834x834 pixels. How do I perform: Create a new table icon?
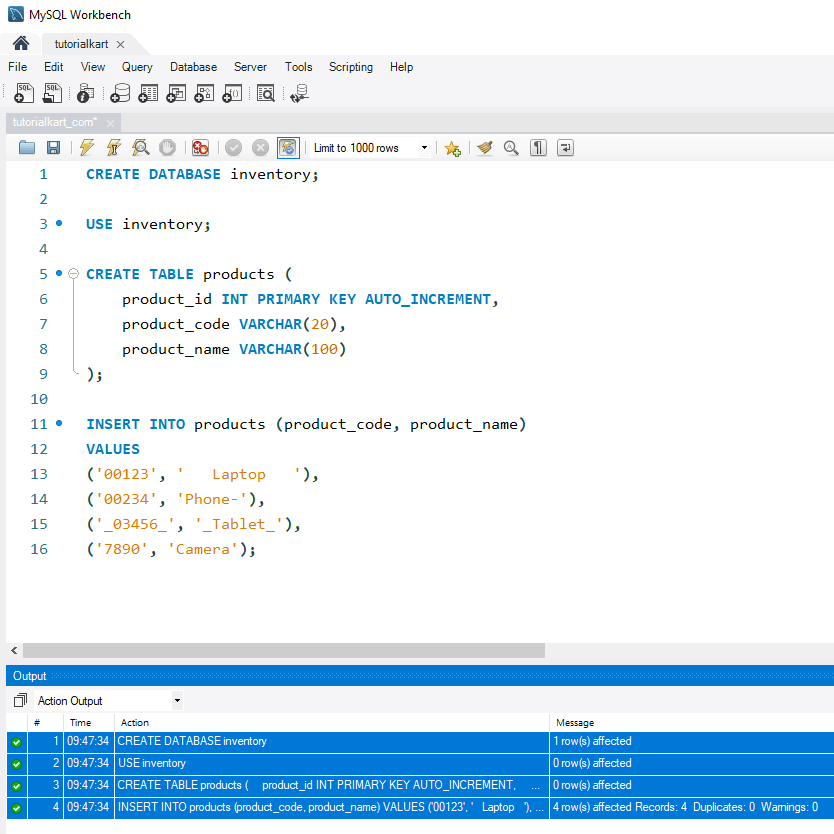pos(148,93)
